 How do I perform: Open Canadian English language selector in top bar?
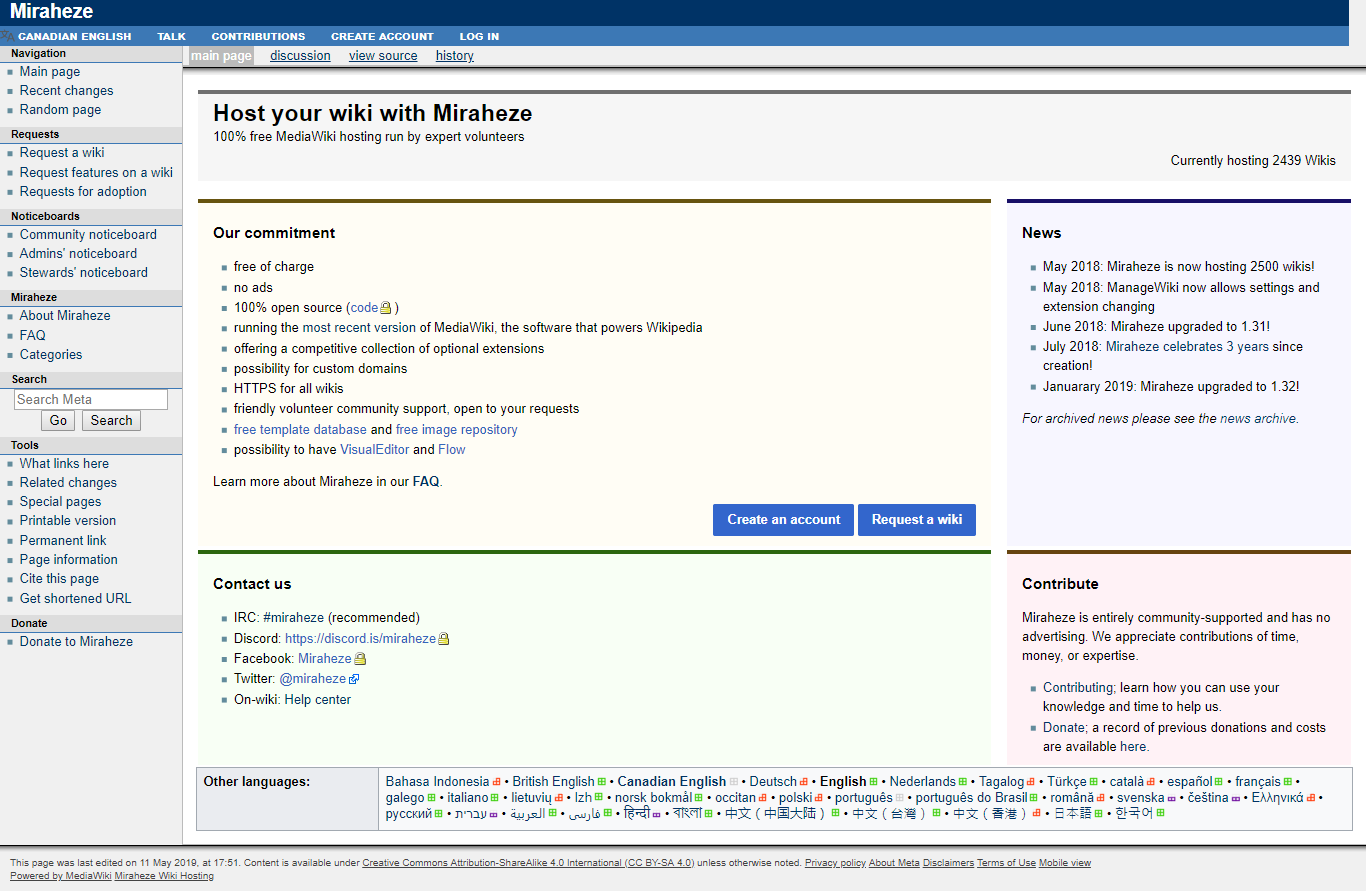pos(75,36)
